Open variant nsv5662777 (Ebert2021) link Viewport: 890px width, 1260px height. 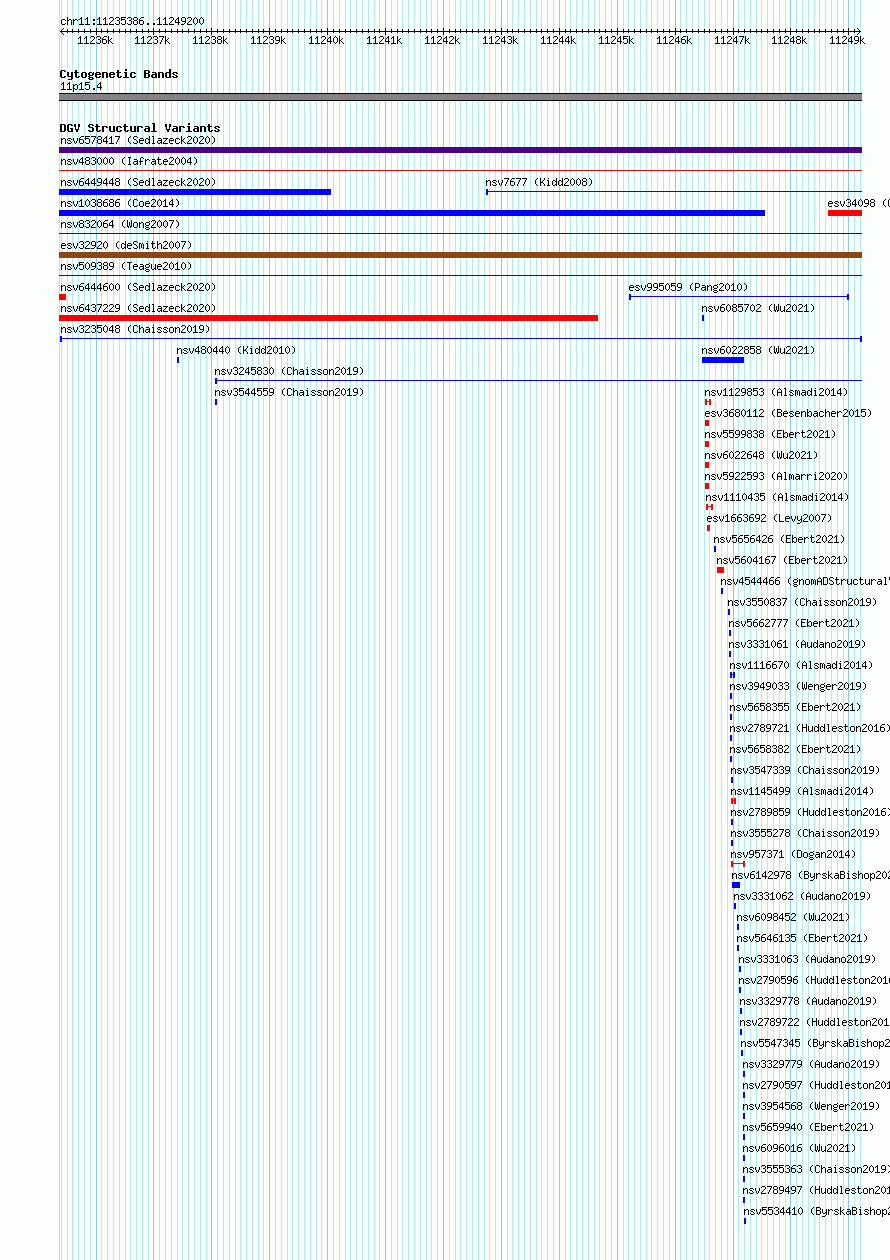coord(794,623)
